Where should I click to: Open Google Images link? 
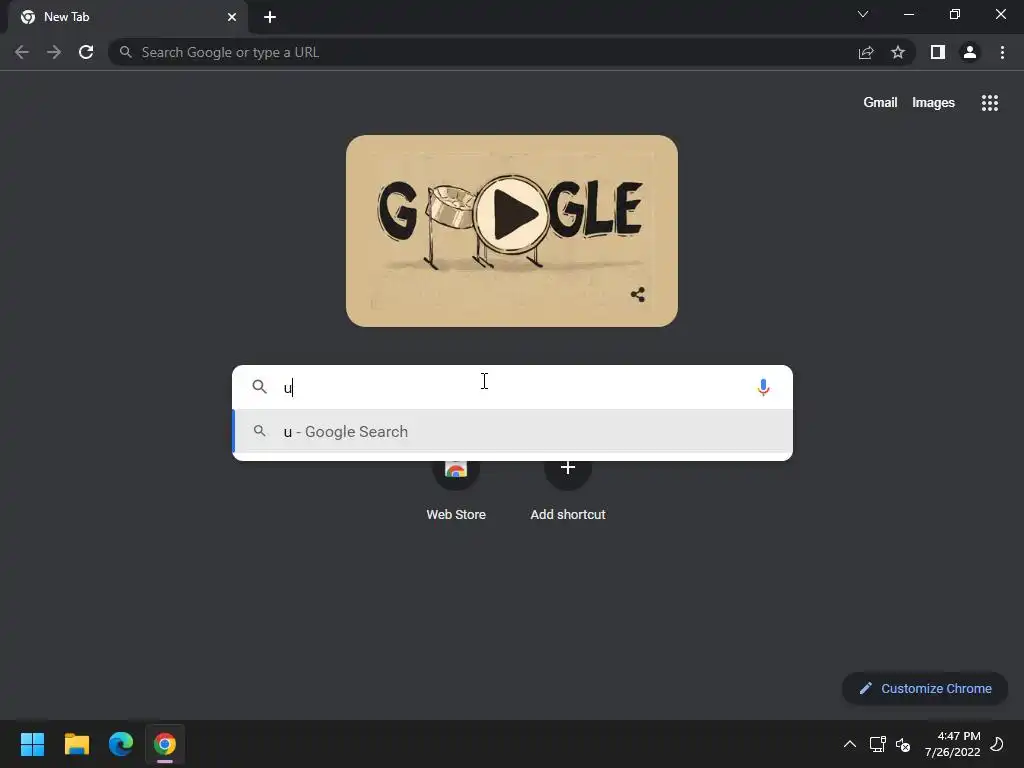coord(933,103)
